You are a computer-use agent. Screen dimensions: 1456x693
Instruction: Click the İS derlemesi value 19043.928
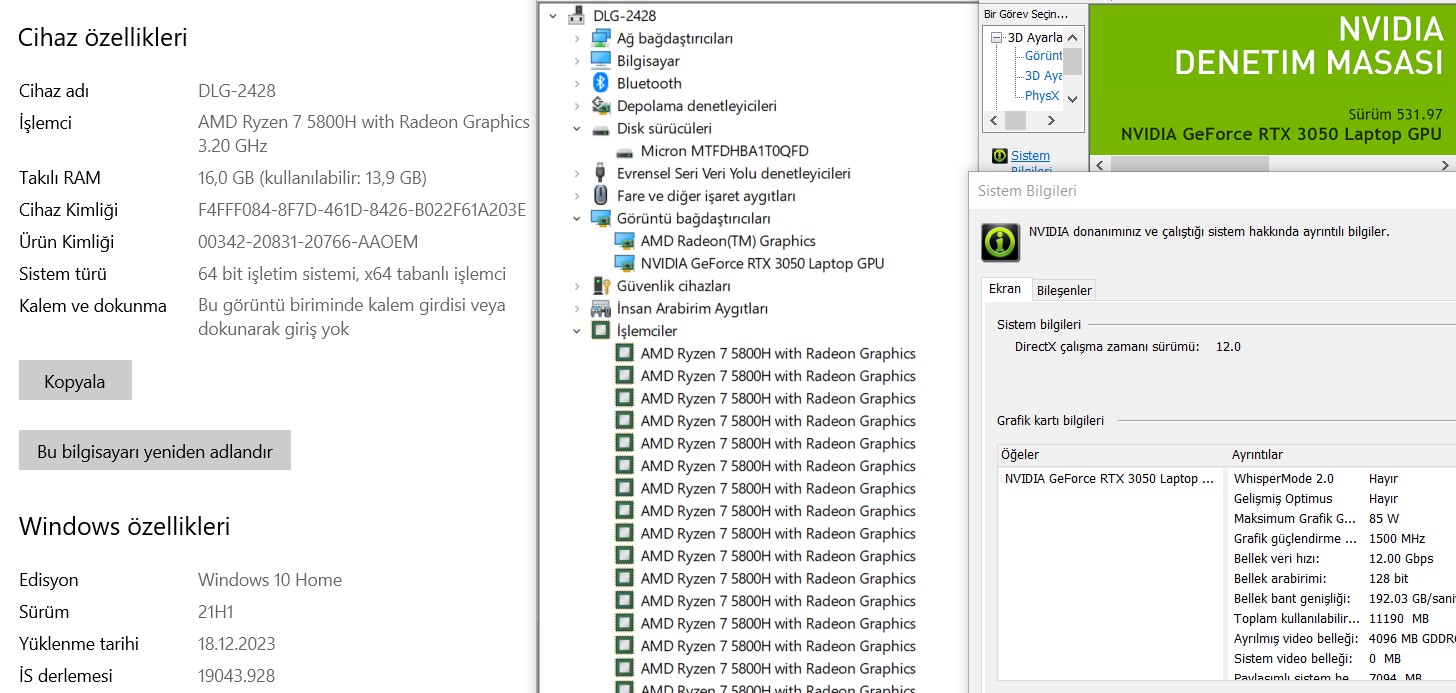pyautogui.click(x=236, y=676)
